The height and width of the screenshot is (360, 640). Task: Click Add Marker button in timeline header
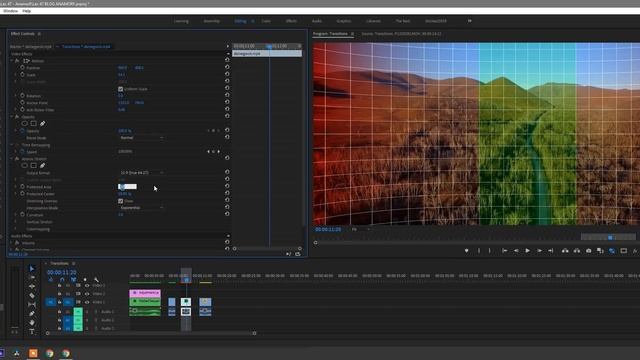[85, 280]
